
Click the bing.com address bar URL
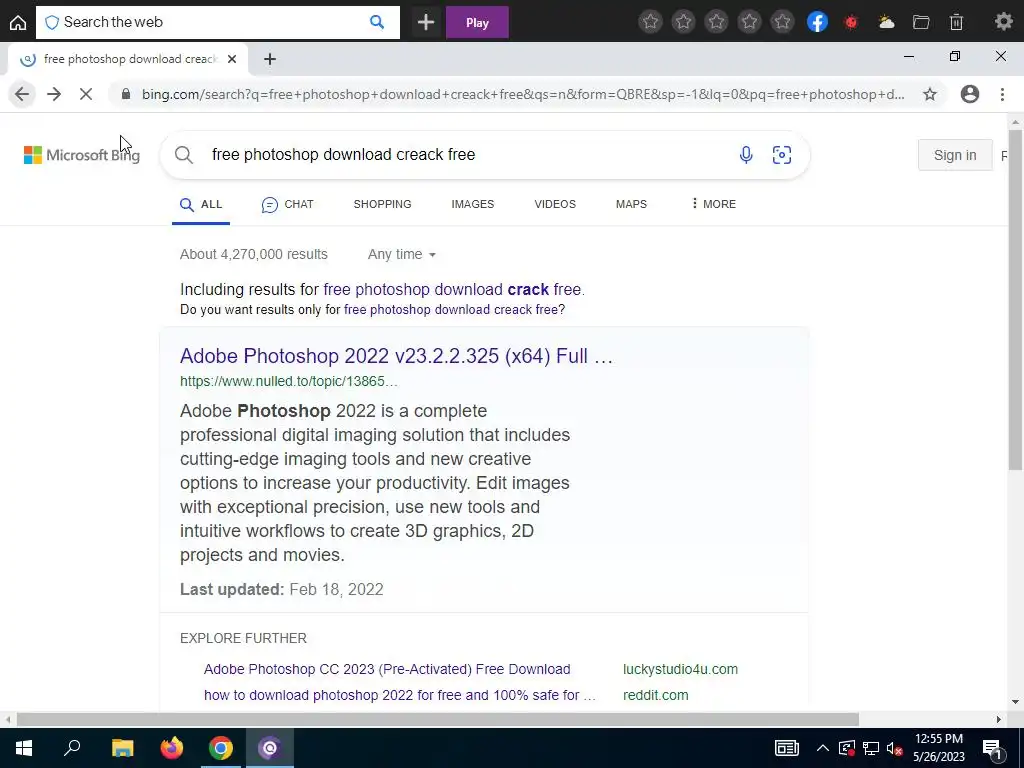(522, 94)
